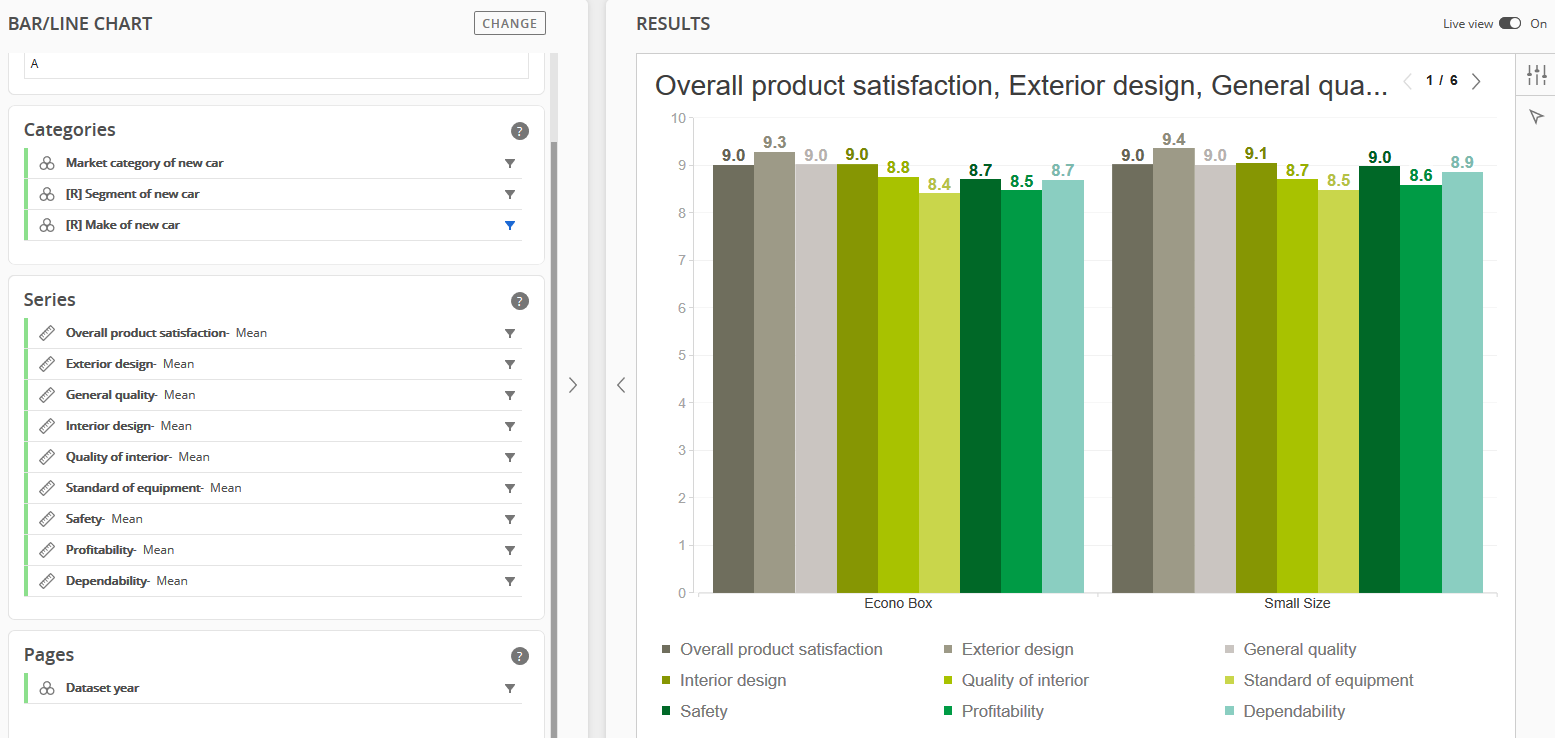
Task: Open filter for Interior design series
Action: [x=510, y=426]
